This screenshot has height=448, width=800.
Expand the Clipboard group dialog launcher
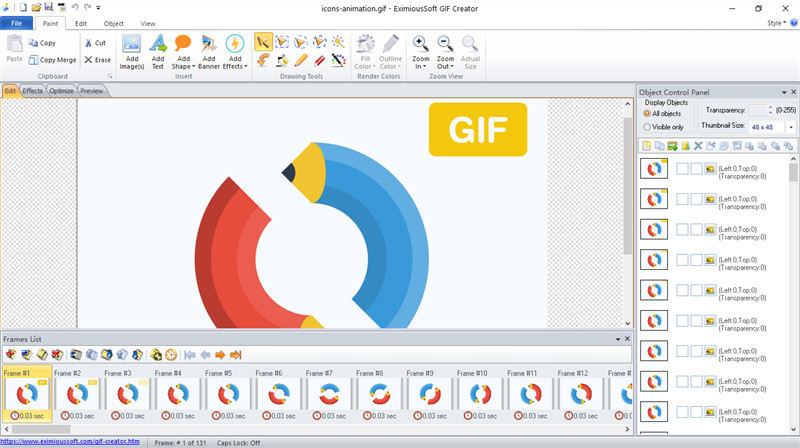pos(109,77)
